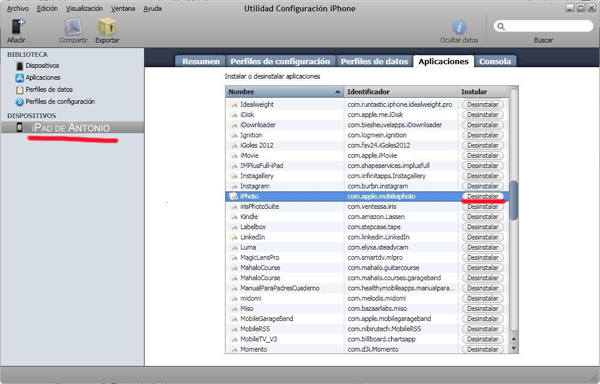Select the iPad de Antonio device
This screenshot has width=600, height=384.
tap(72, 127)
